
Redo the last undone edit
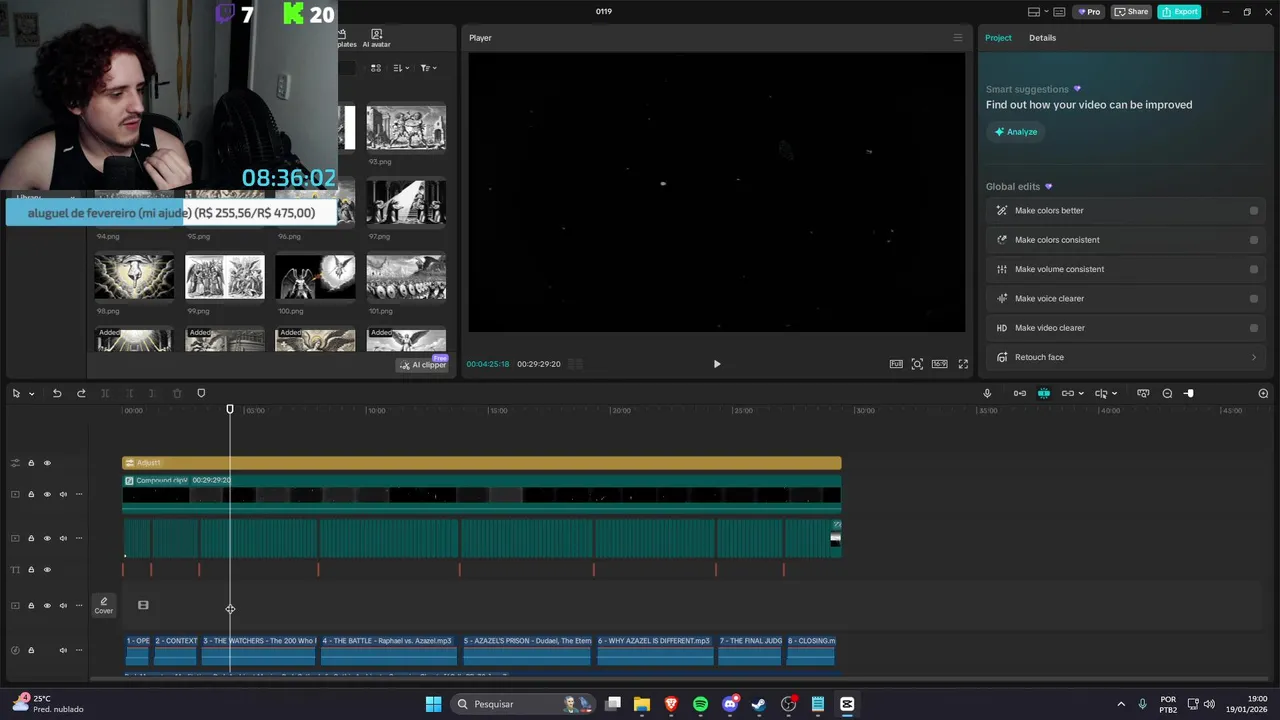click(x=81, y=393)
